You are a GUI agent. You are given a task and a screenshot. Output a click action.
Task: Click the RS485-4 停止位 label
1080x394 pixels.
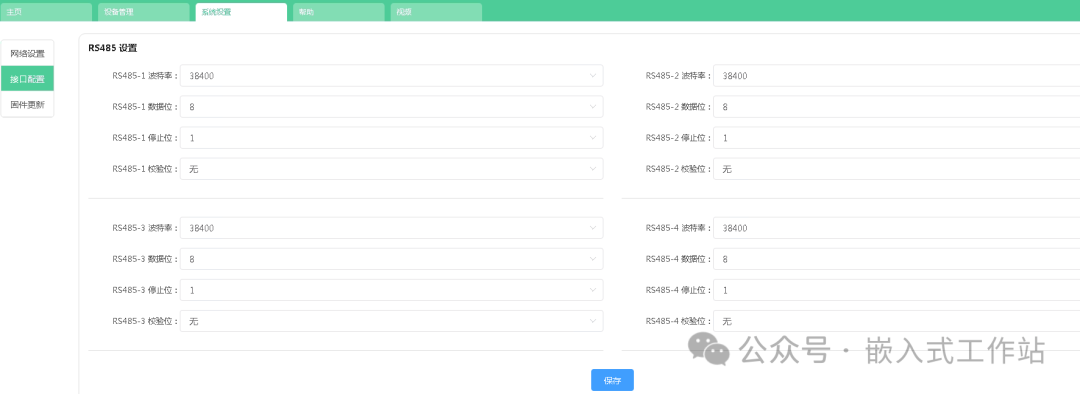tap(678, 290)
